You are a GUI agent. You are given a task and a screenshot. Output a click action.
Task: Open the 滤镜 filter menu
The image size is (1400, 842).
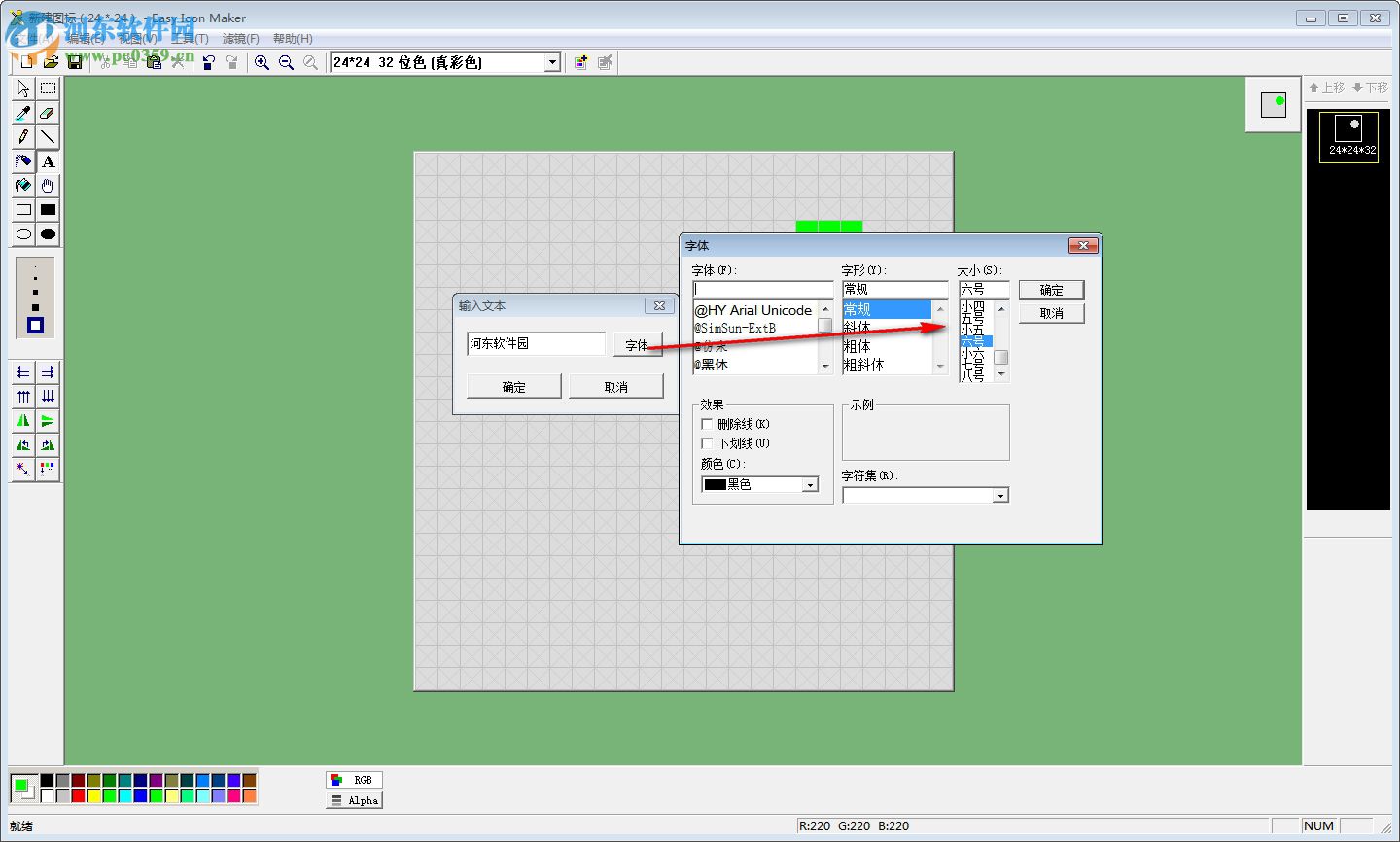coord(240,38)
